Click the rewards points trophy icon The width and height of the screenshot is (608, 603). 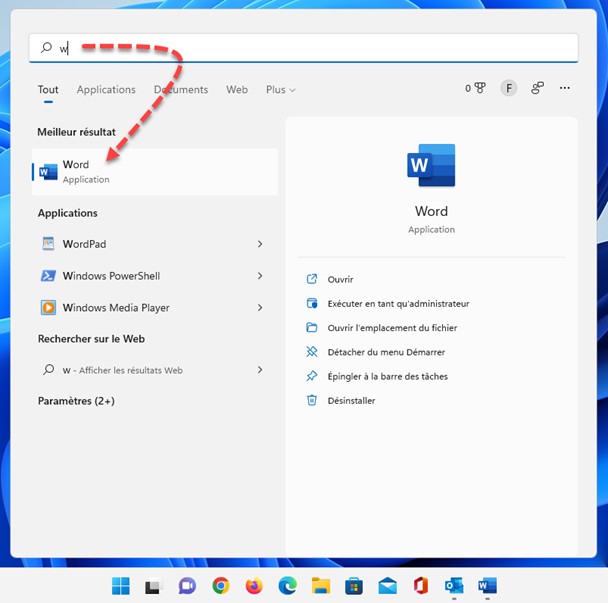tap(479, 88)
